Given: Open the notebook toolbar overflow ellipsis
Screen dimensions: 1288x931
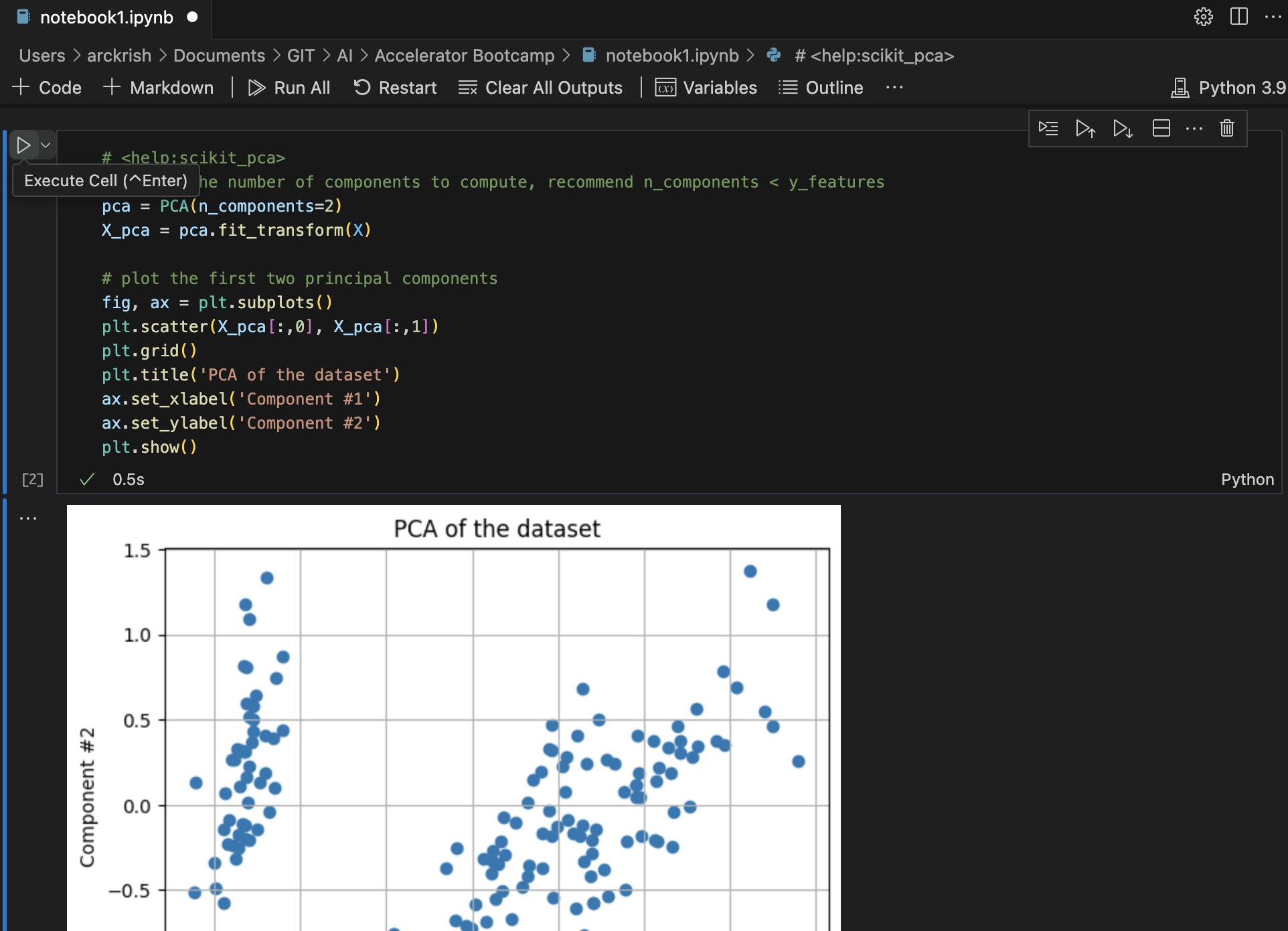Looking at the screenshot, I should pos(894,88).
